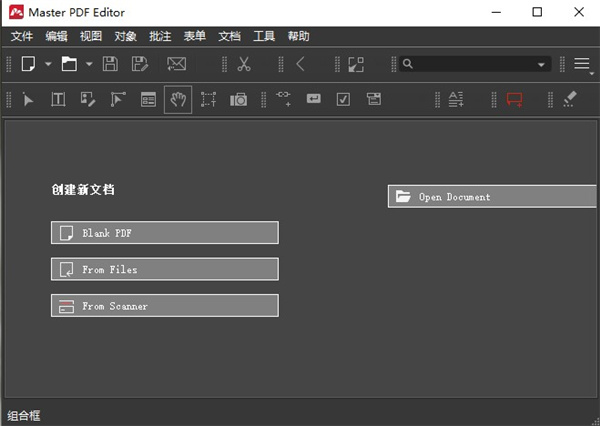Click the Blank PDF button
Screen dimensions: 600x426
[165, 233]
